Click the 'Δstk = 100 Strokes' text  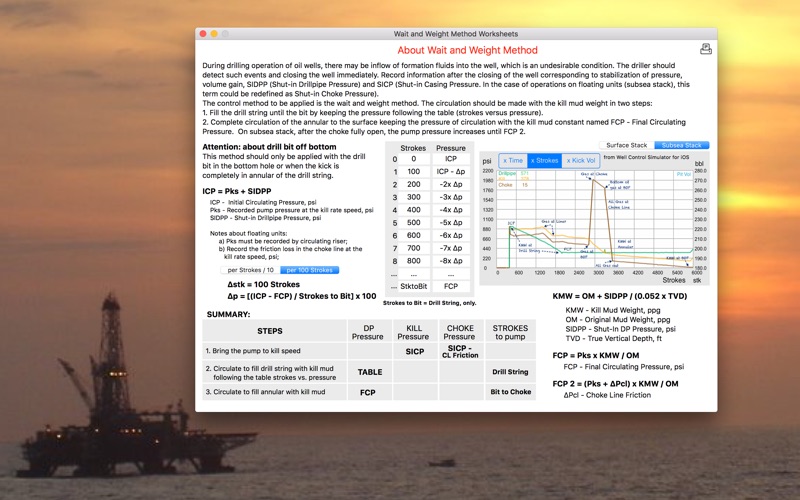(263, 284)
